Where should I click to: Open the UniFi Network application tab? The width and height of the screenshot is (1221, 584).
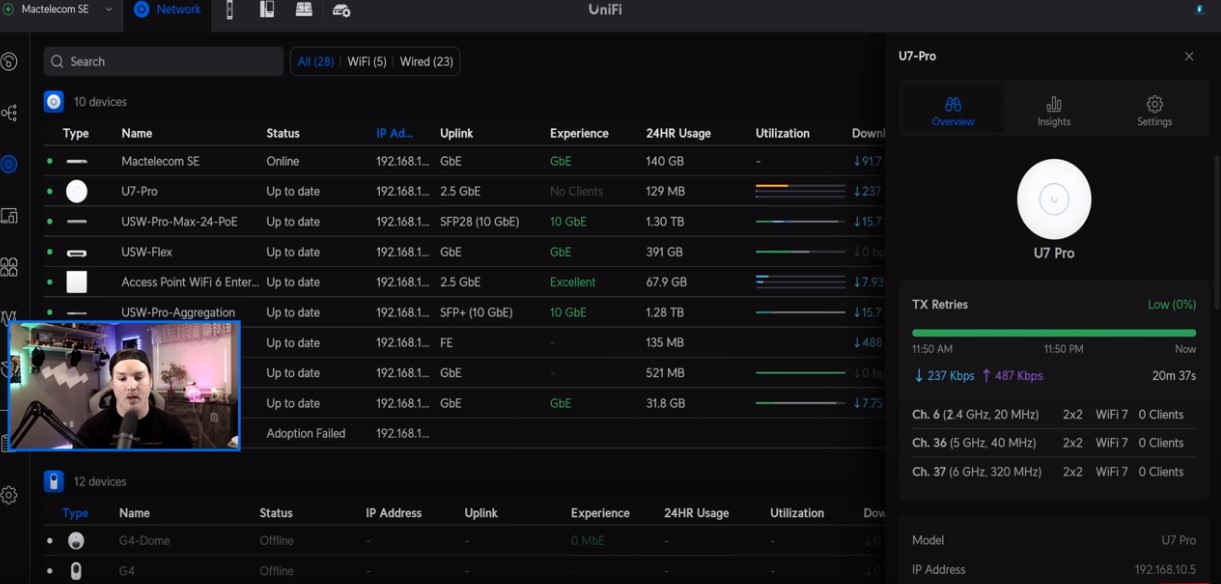(x=167, y=10)
